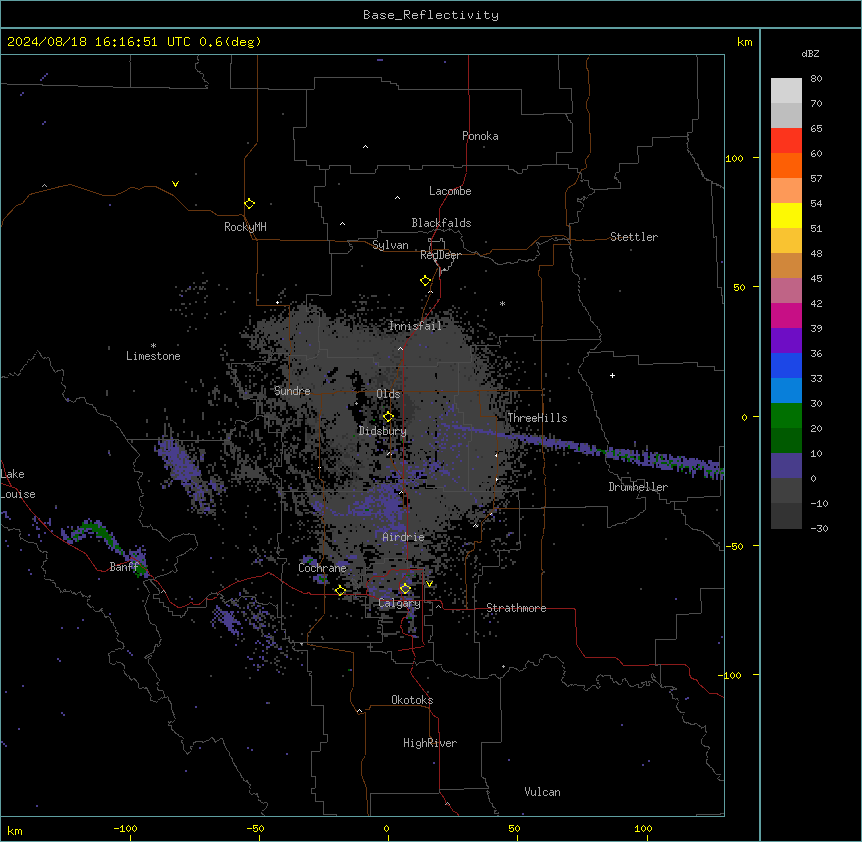This screenshot has width=862, height=842.
Task: Click the Olds label
Action: click(x=388, y=394)
